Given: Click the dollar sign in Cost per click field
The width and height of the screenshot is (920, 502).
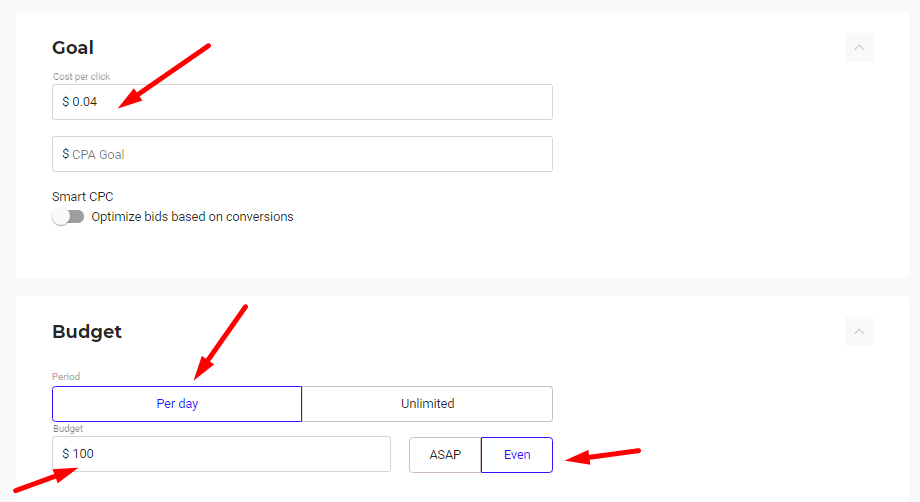Looking at the screenshot, I should tap(65, 102).
